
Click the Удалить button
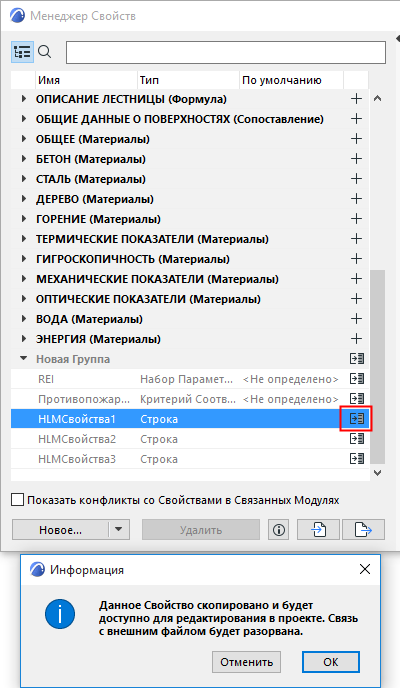coord(201,530)
